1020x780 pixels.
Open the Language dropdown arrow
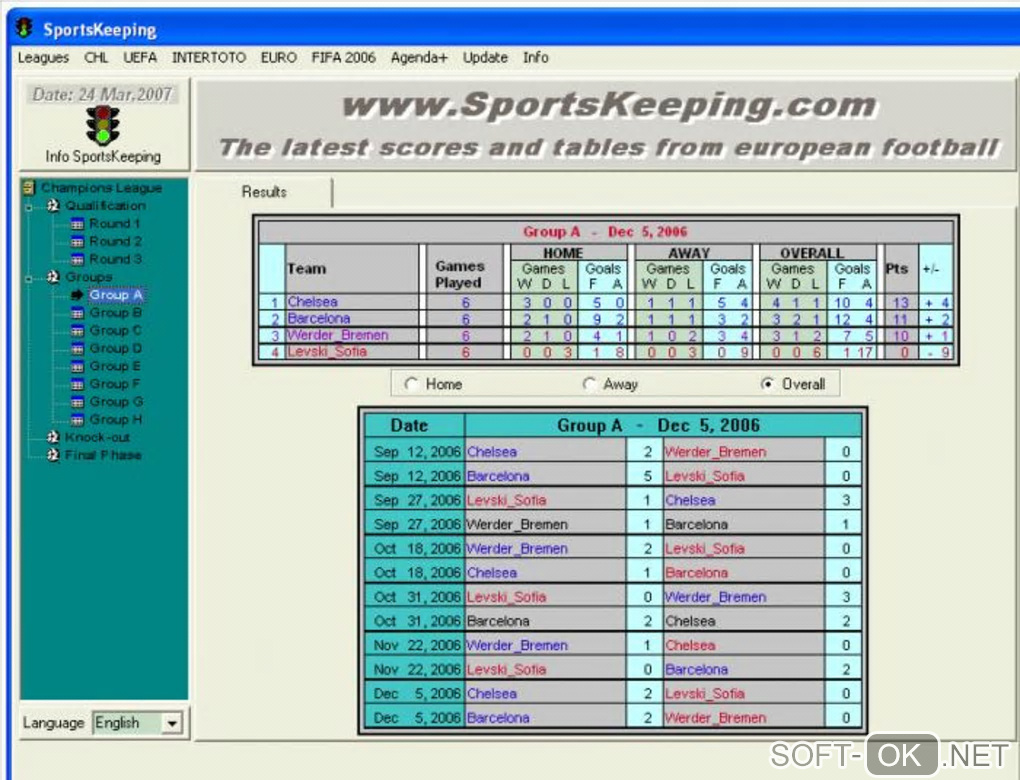click(172, 723)
